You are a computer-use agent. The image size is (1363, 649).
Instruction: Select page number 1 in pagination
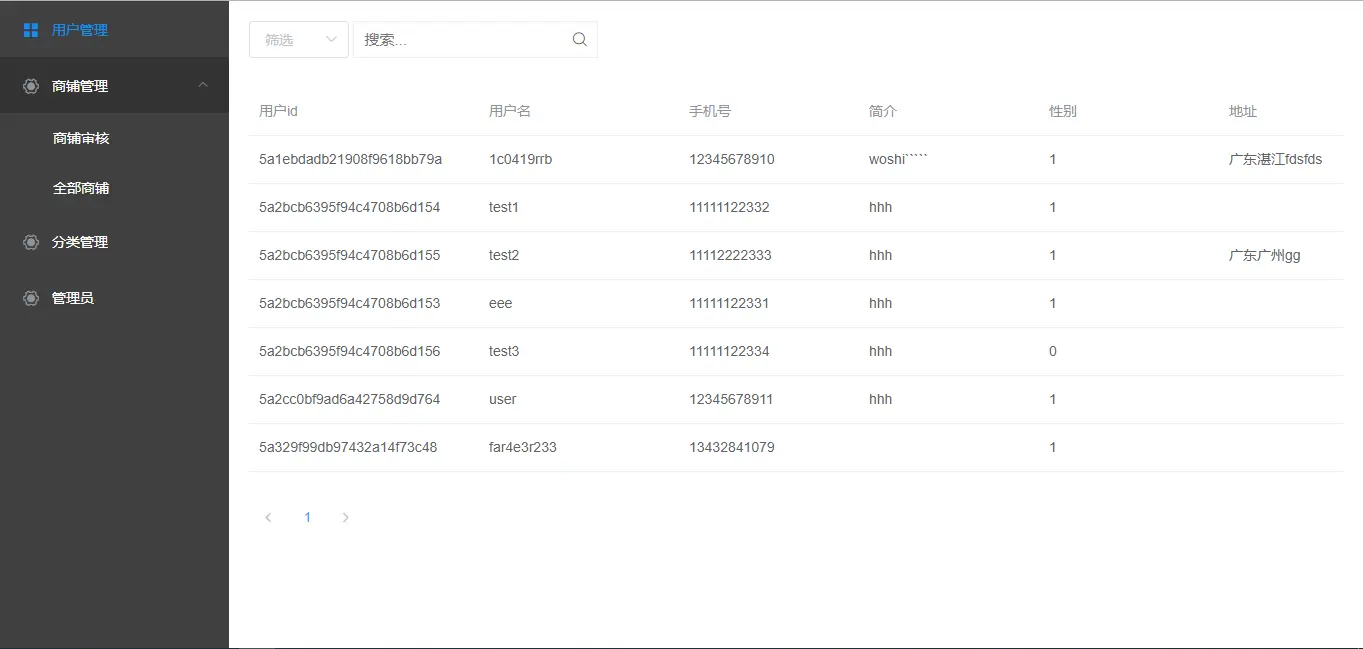[307, 517]
